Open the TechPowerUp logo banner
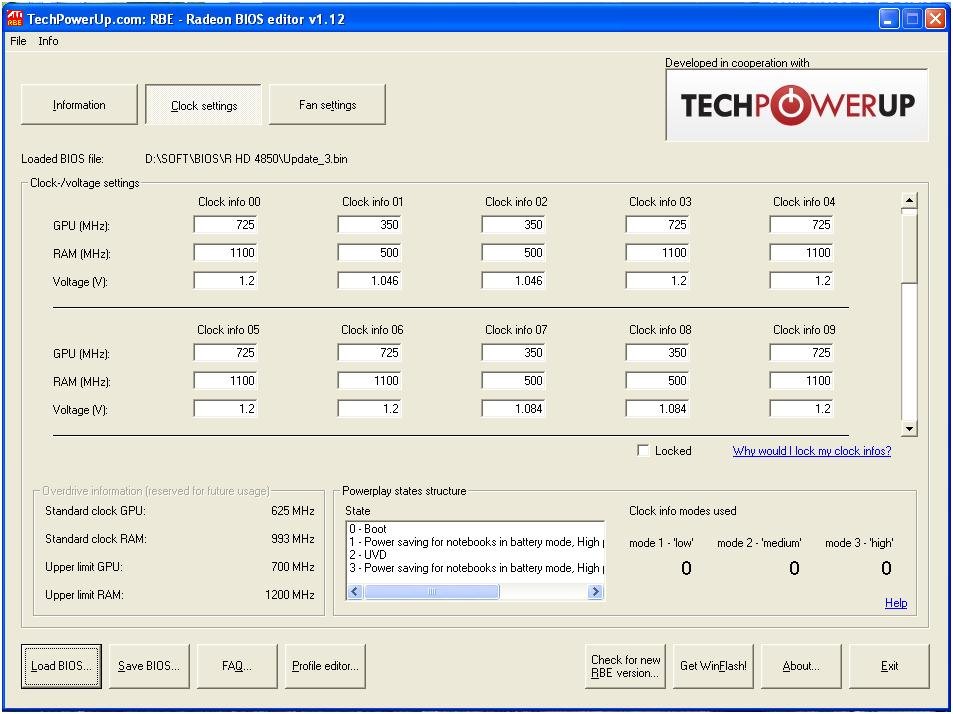Image resolution: width=953 pixels, height=714 pixels. [797, 105]
